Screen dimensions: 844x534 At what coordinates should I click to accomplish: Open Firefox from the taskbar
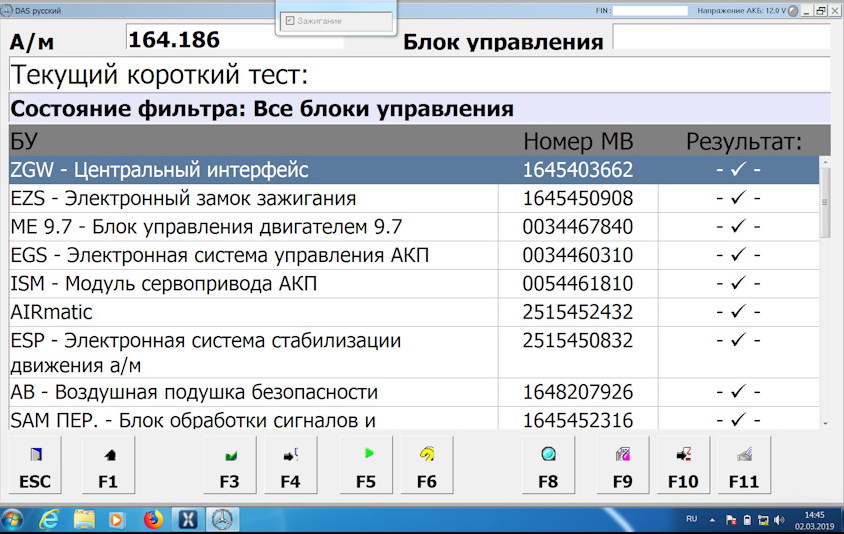click(152, 520)
